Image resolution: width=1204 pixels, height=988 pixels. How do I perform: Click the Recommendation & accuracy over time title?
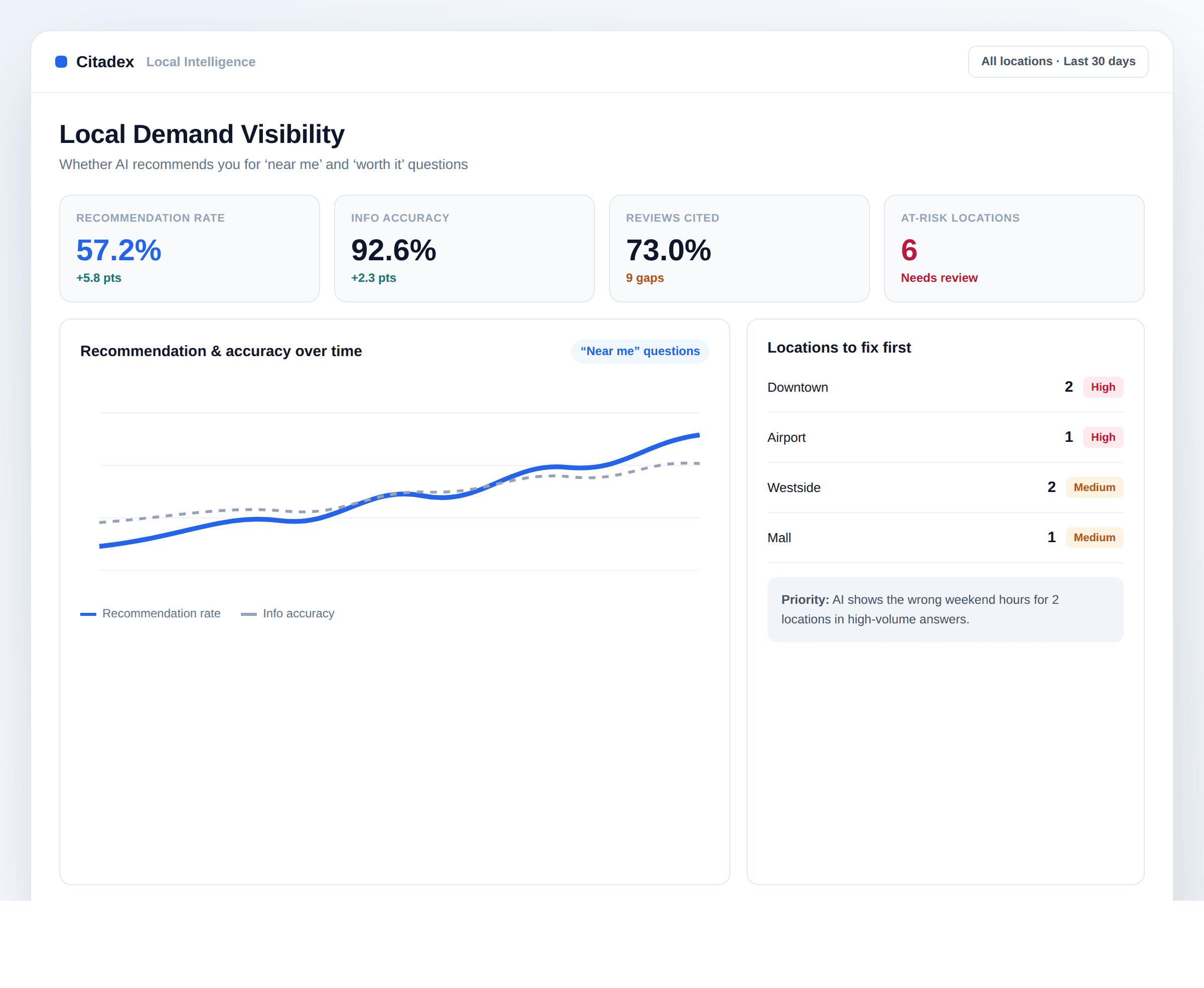221,351
